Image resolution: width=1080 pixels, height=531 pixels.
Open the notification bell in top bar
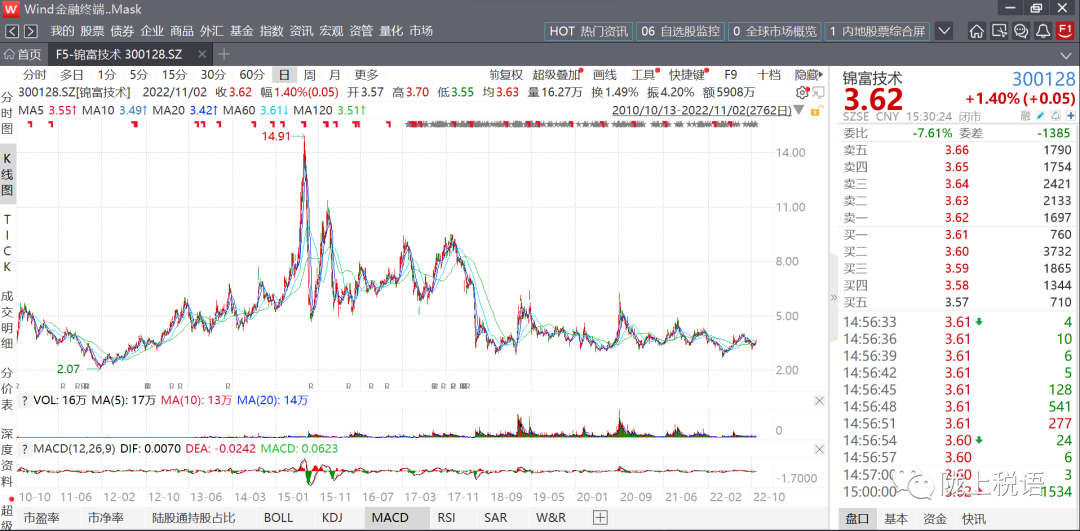click(x=1043, y=31)
